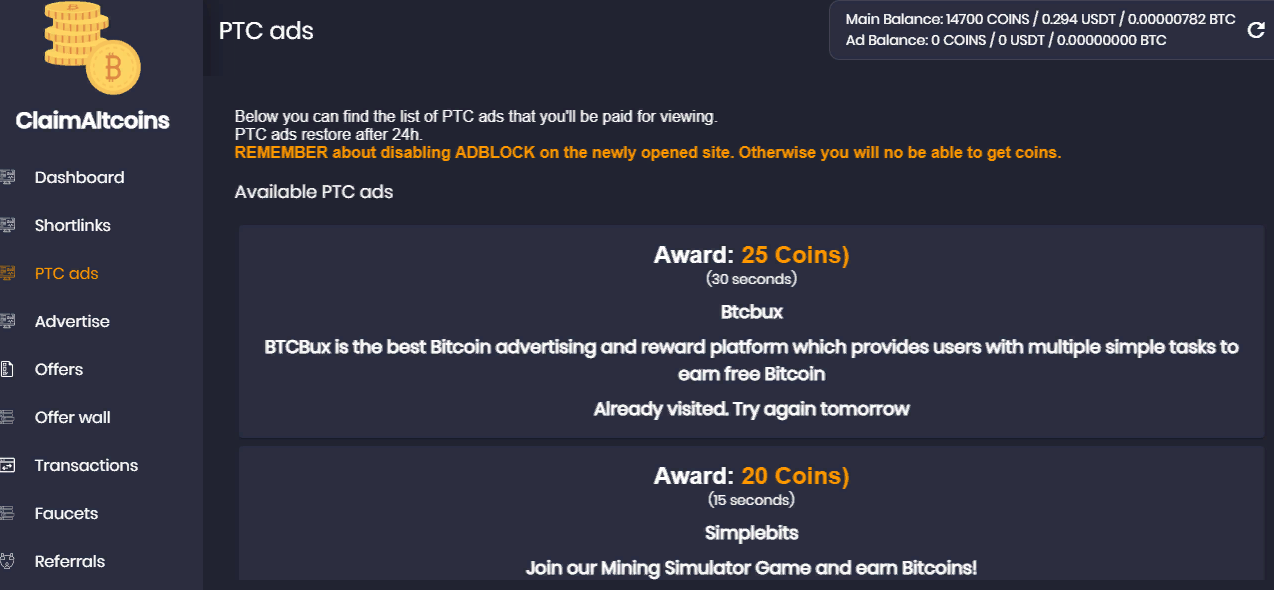Click the ClaimAltcoins site name

click(x=93, y=121)
